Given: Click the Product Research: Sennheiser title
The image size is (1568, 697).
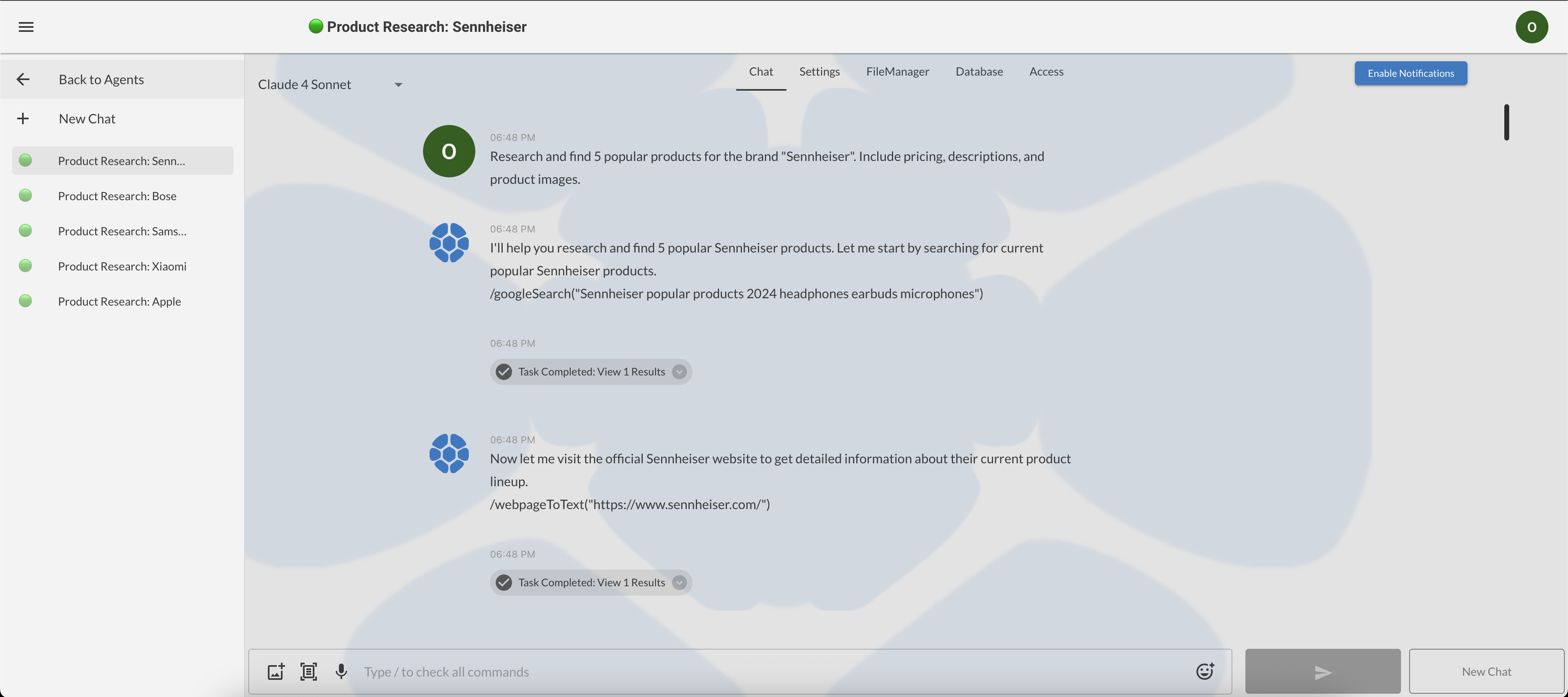Looking at the screenshot, I should (426, 27).
